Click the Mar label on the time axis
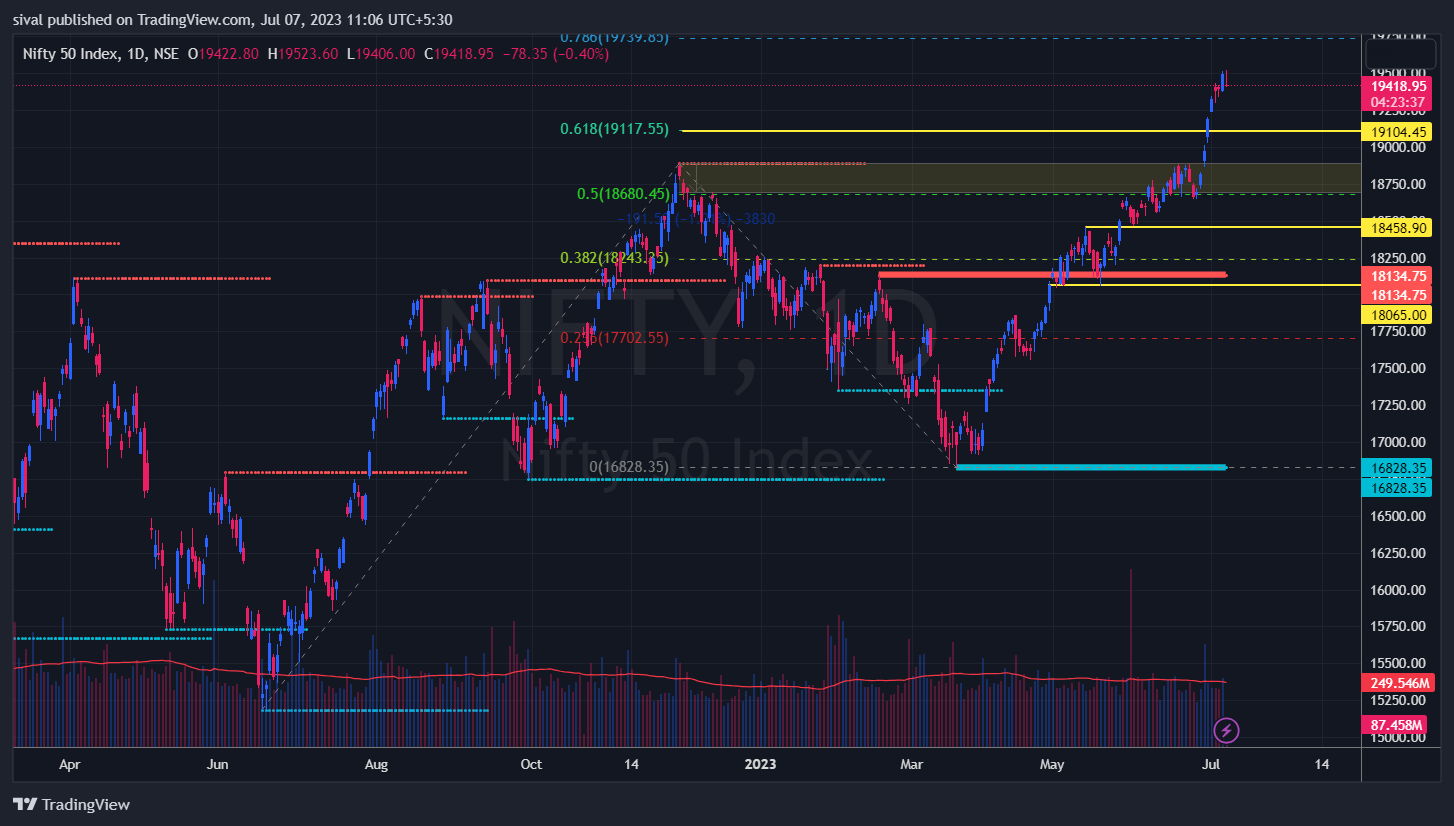Screen dimensions: 1454x826 [912, 765]
